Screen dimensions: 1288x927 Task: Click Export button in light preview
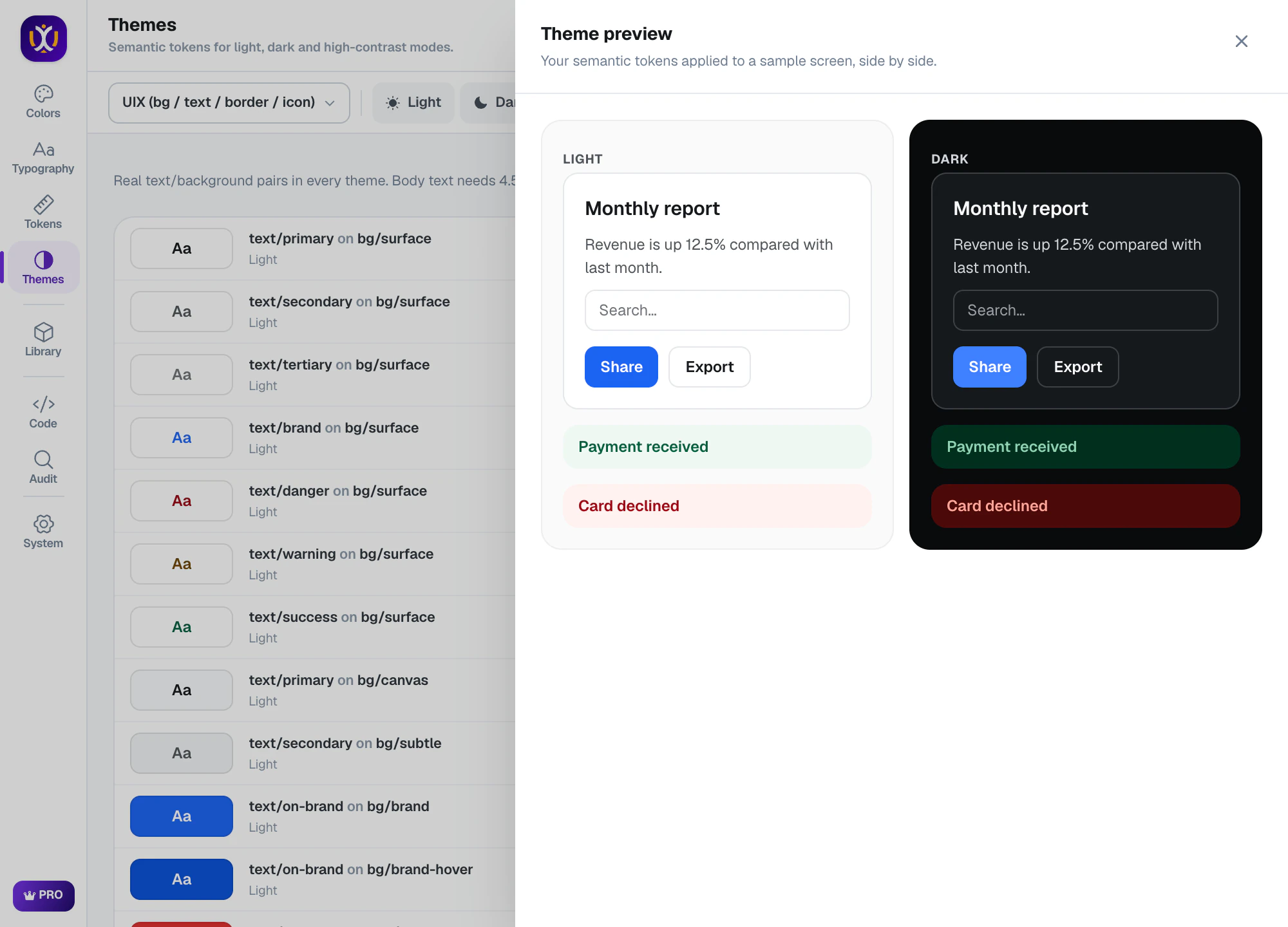[x=710, y=367]
